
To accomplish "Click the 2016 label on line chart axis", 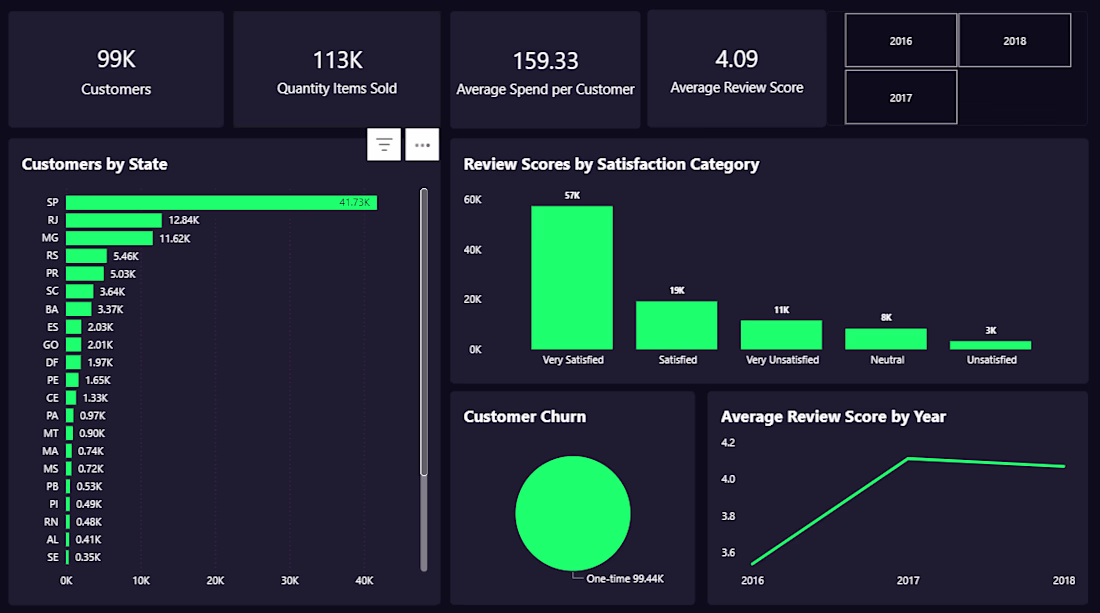I will coord(753,580).
